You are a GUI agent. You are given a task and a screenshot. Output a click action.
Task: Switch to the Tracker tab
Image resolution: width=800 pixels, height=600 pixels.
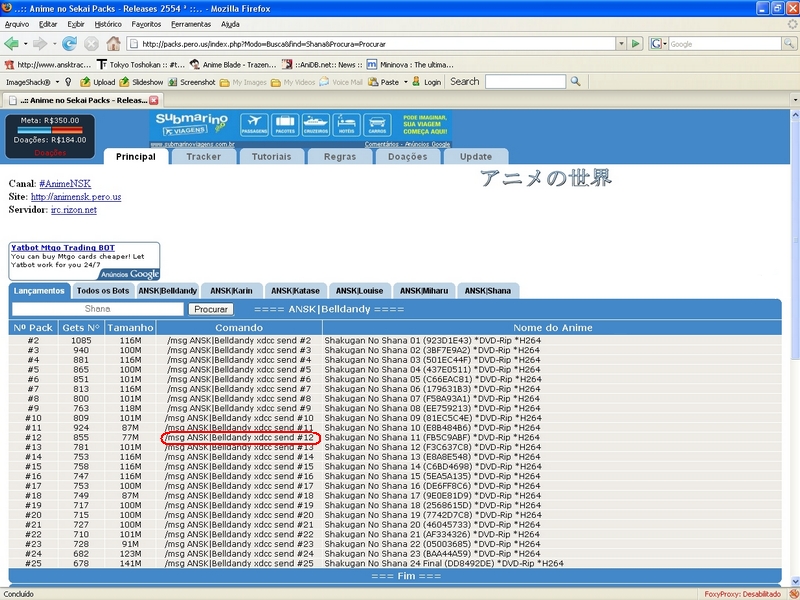tap(203, 157)
